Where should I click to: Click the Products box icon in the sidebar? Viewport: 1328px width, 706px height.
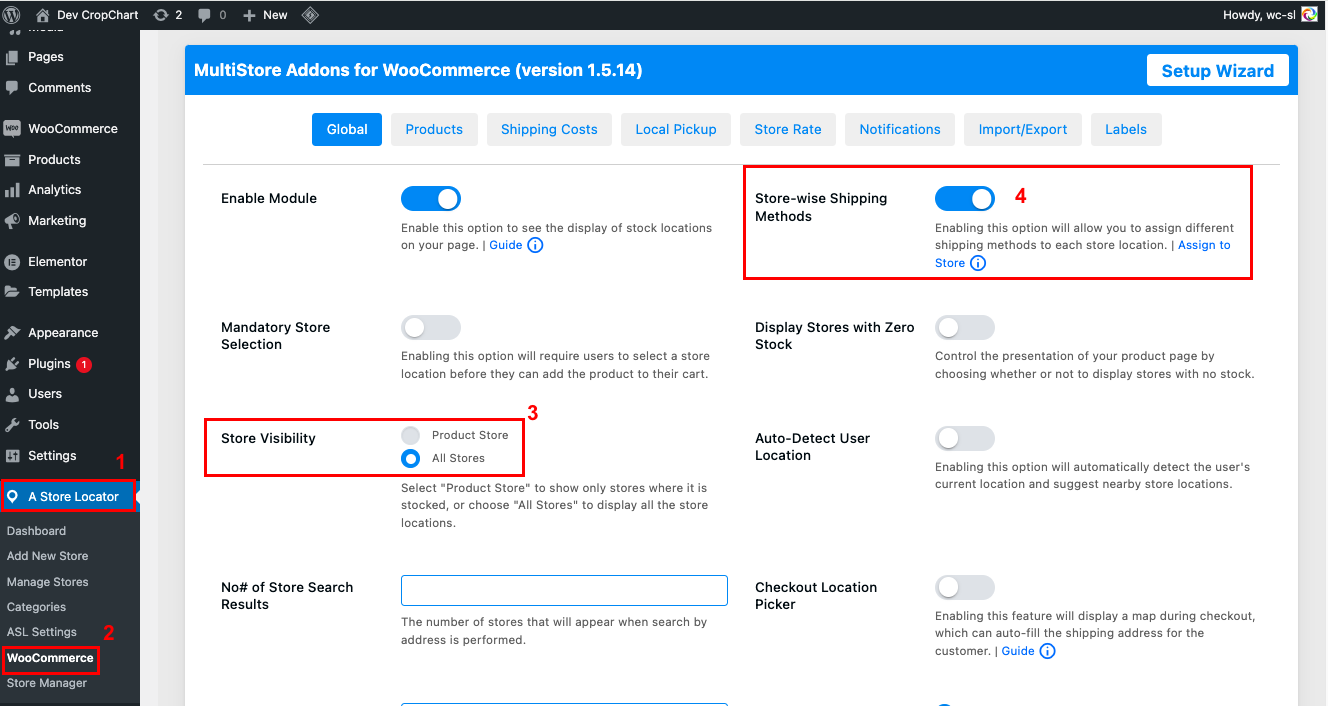(12, 160)
